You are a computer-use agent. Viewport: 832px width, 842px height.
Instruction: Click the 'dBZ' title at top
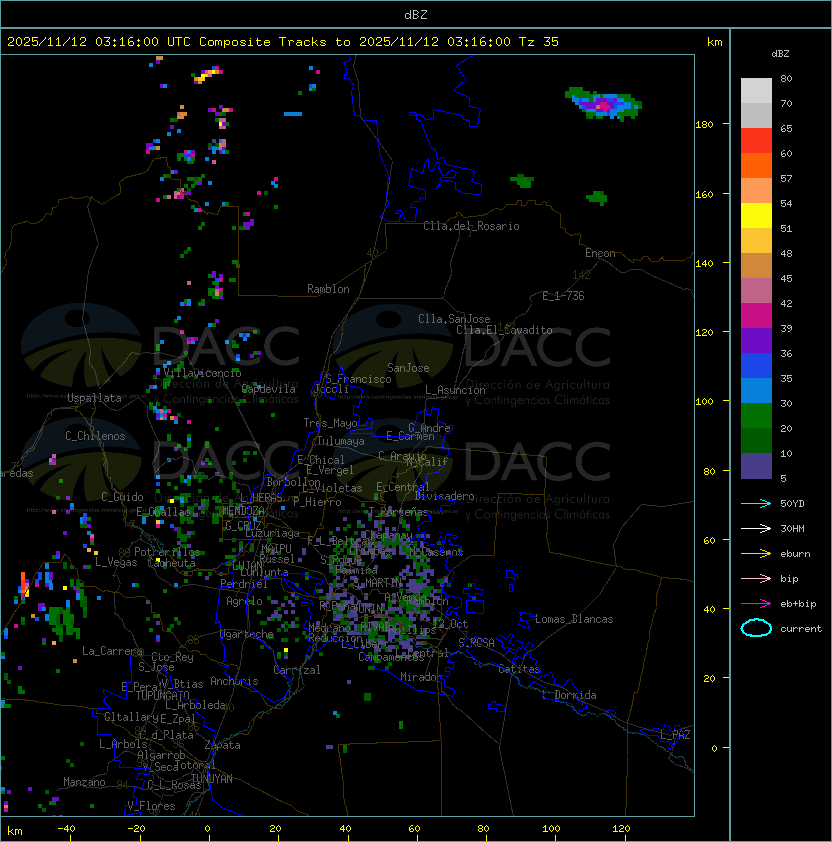coord(416,15)
